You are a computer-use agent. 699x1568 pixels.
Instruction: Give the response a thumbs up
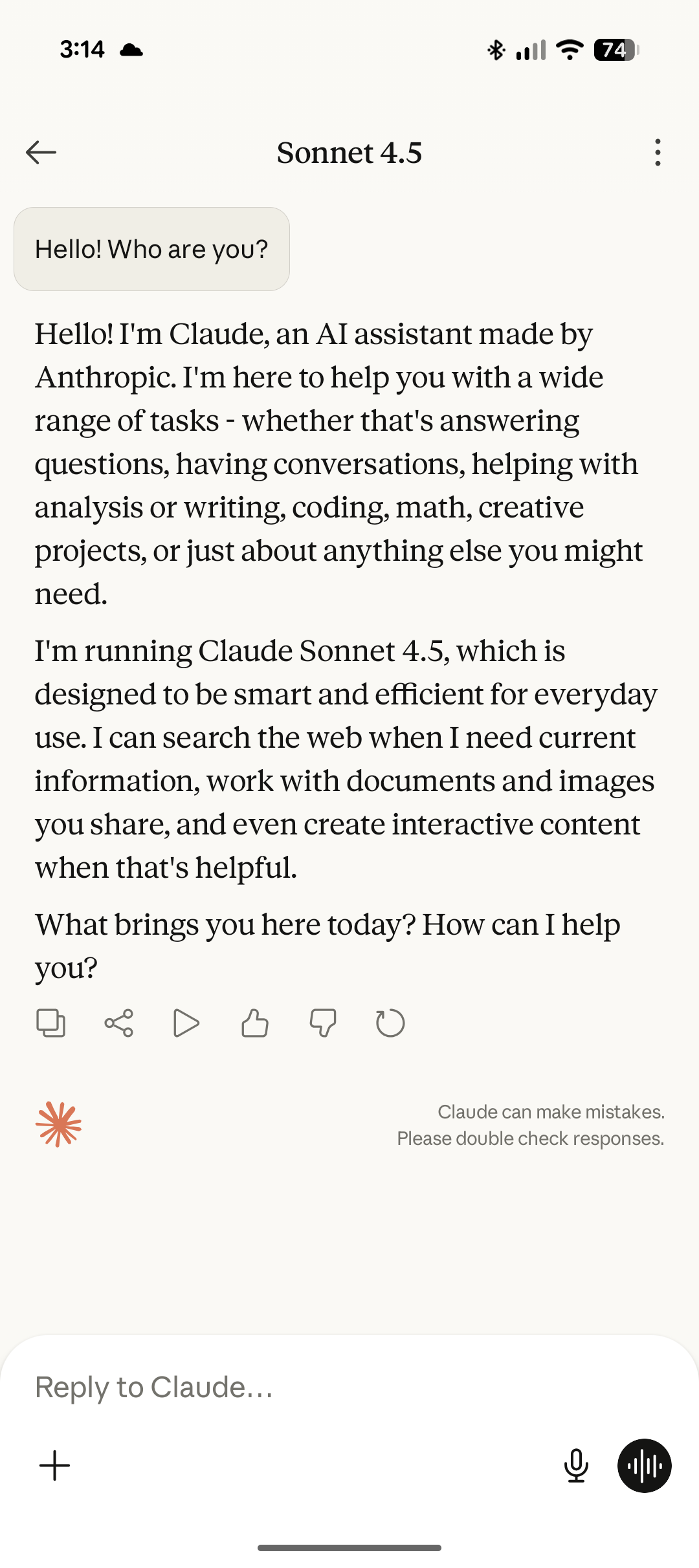pyautogui.click(x=255, y=1023)
